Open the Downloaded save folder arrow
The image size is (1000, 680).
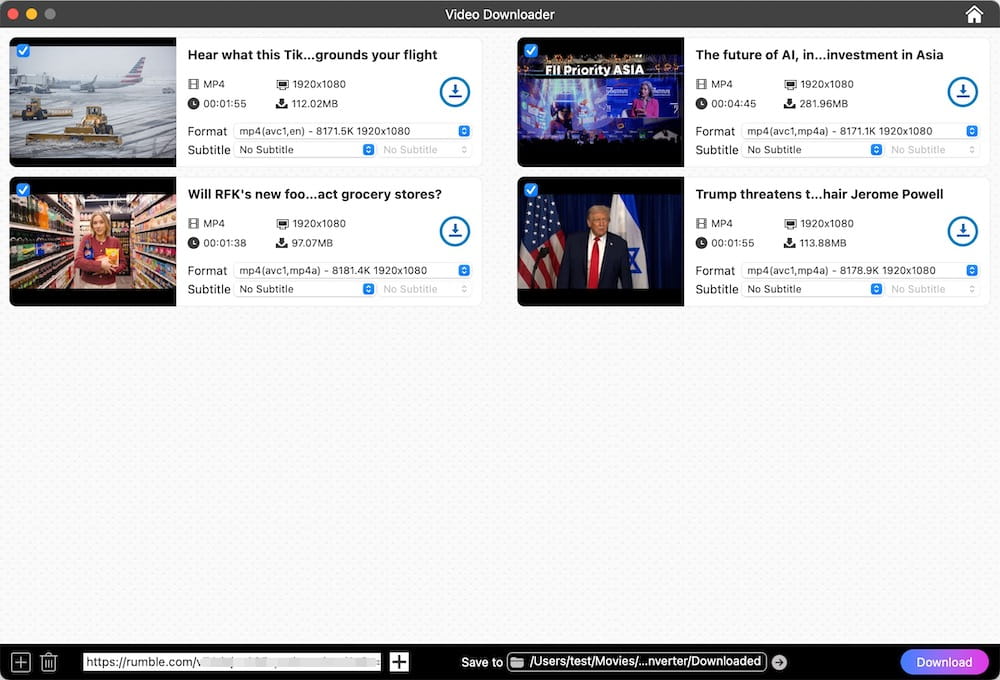pos(779,661)
